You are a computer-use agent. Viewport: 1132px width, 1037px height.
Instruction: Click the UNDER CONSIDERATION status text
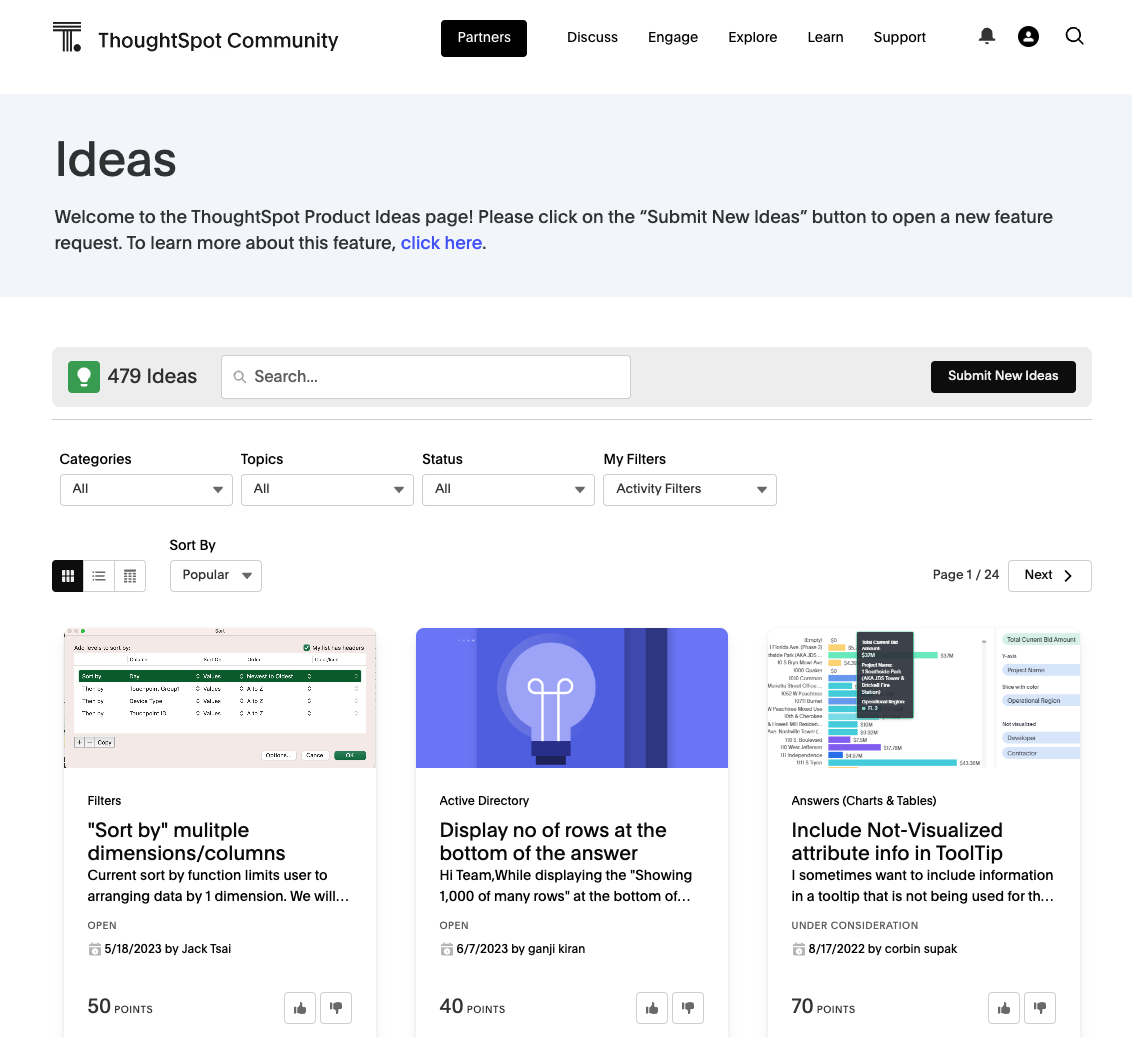[855, 926]
